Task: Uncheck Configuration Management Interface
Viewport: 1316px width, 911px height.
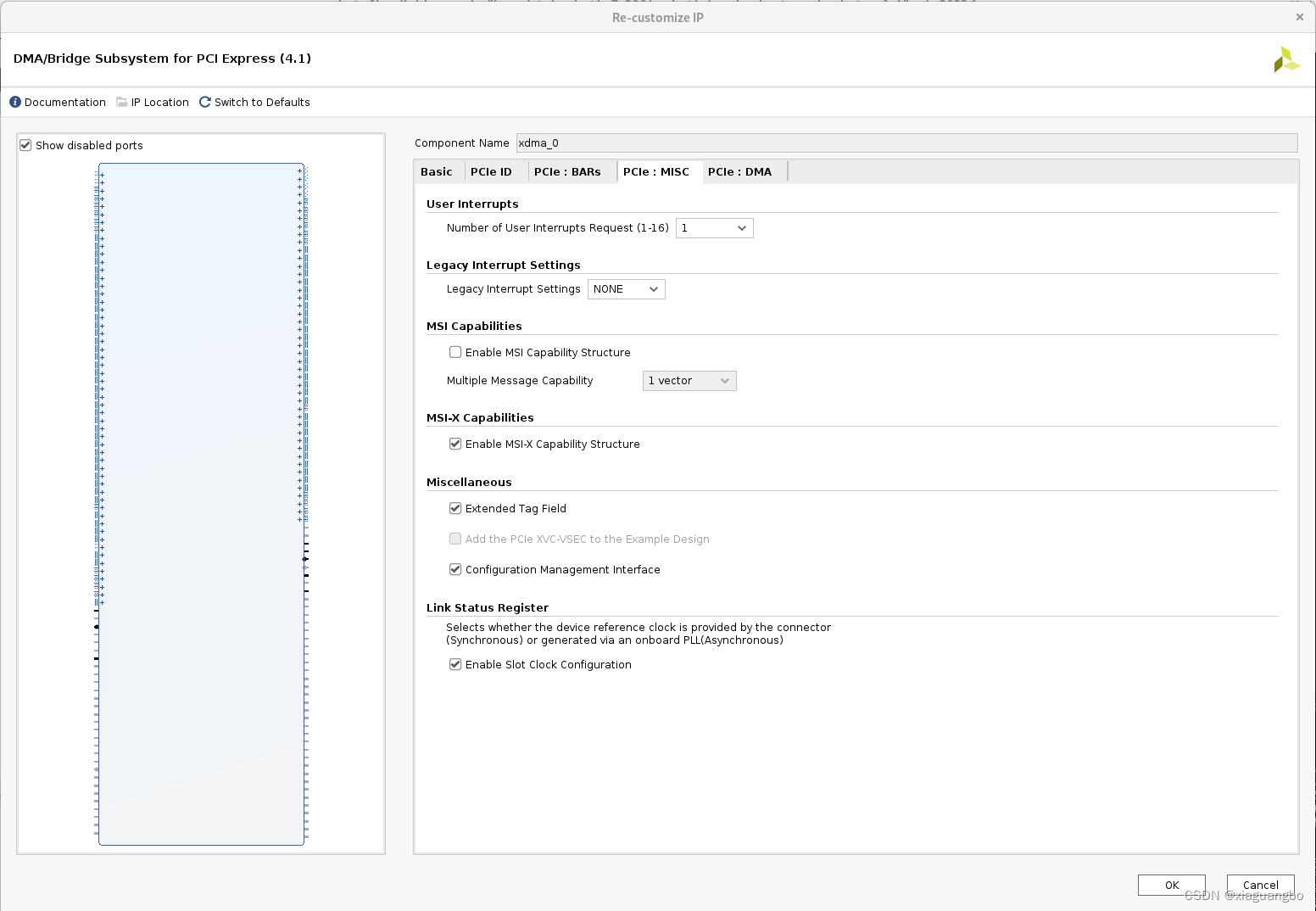Action: (x=455, y=569)
